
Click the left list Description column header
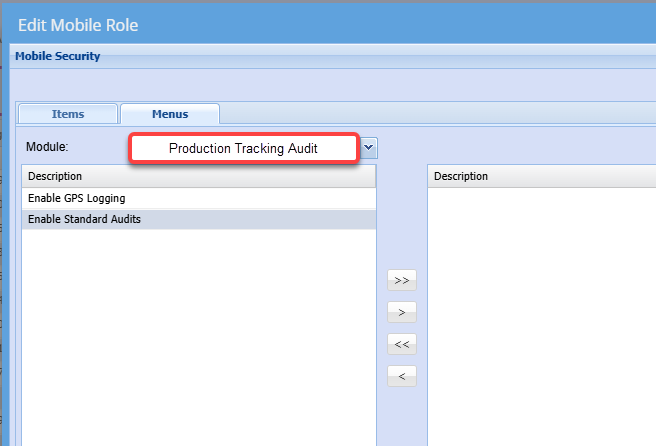(198, 176)
